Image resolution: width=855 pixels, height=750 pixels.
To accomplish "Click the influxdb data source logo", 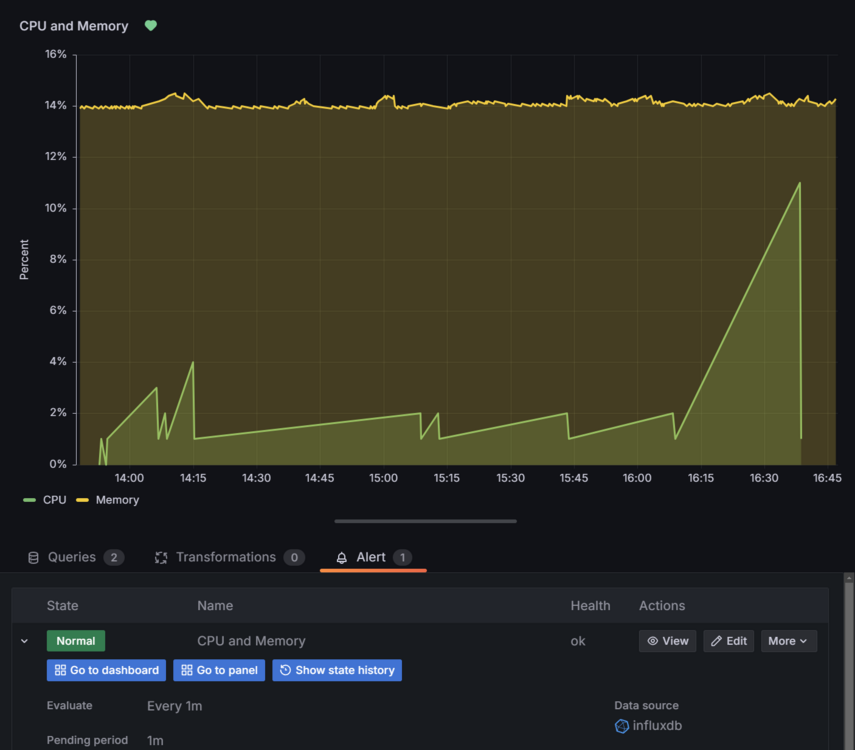I will tap(622, 726).
